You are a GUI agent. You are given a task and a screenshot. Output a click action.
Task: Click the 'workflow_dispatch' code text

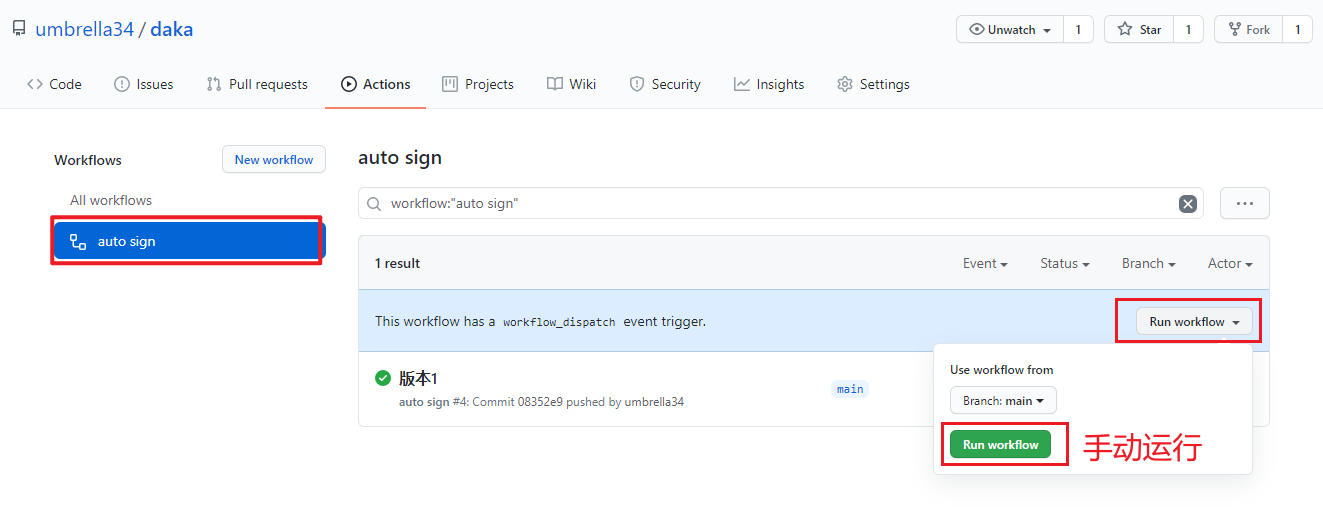559,322
